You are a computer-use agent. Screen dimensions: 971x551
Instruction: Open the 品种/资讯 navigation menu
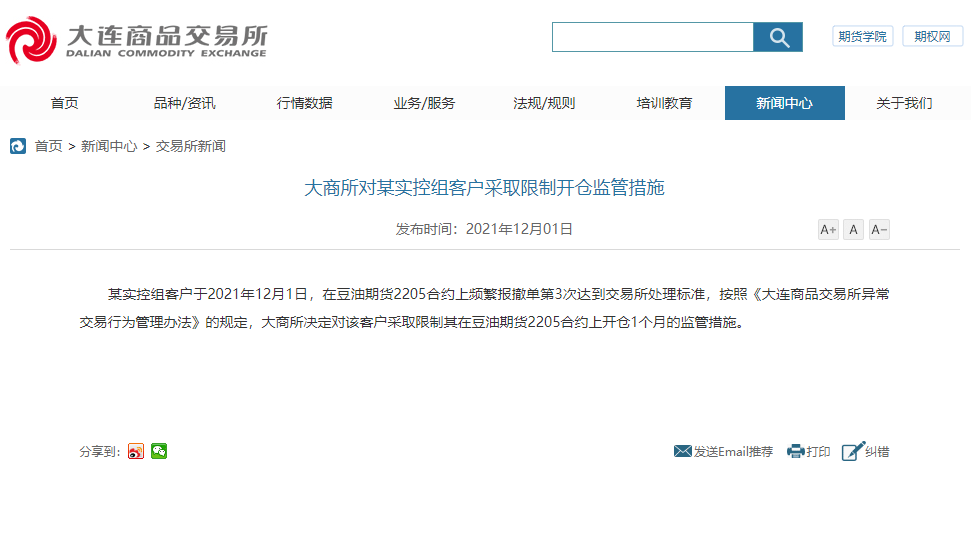[184, 103]
